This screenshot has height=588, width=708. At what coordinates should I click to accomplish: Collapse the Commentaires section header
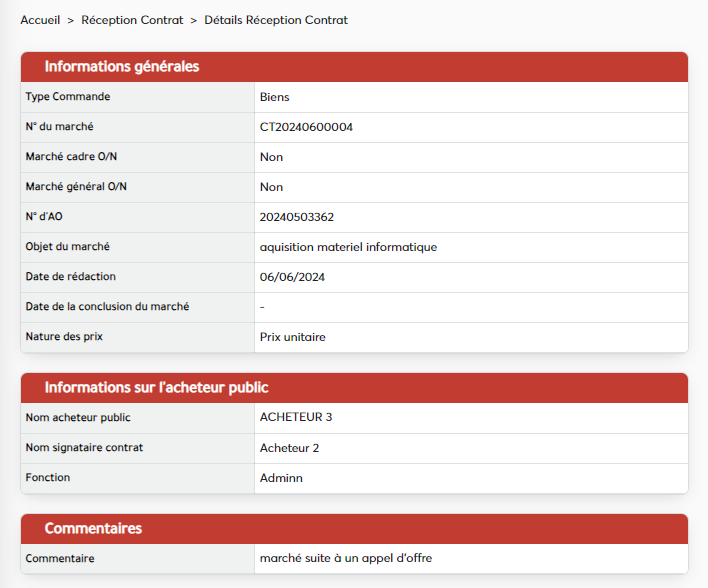pyautogui.click(x=93, y=528)
